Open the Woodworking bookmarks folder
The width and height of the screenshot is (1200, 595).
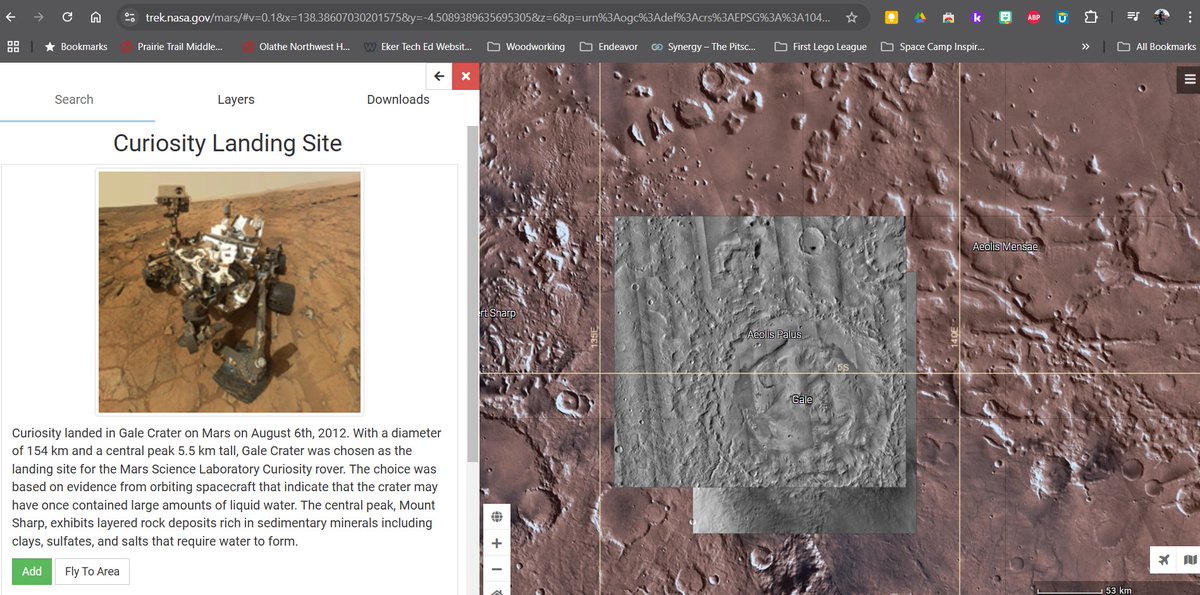pos(526,46)
